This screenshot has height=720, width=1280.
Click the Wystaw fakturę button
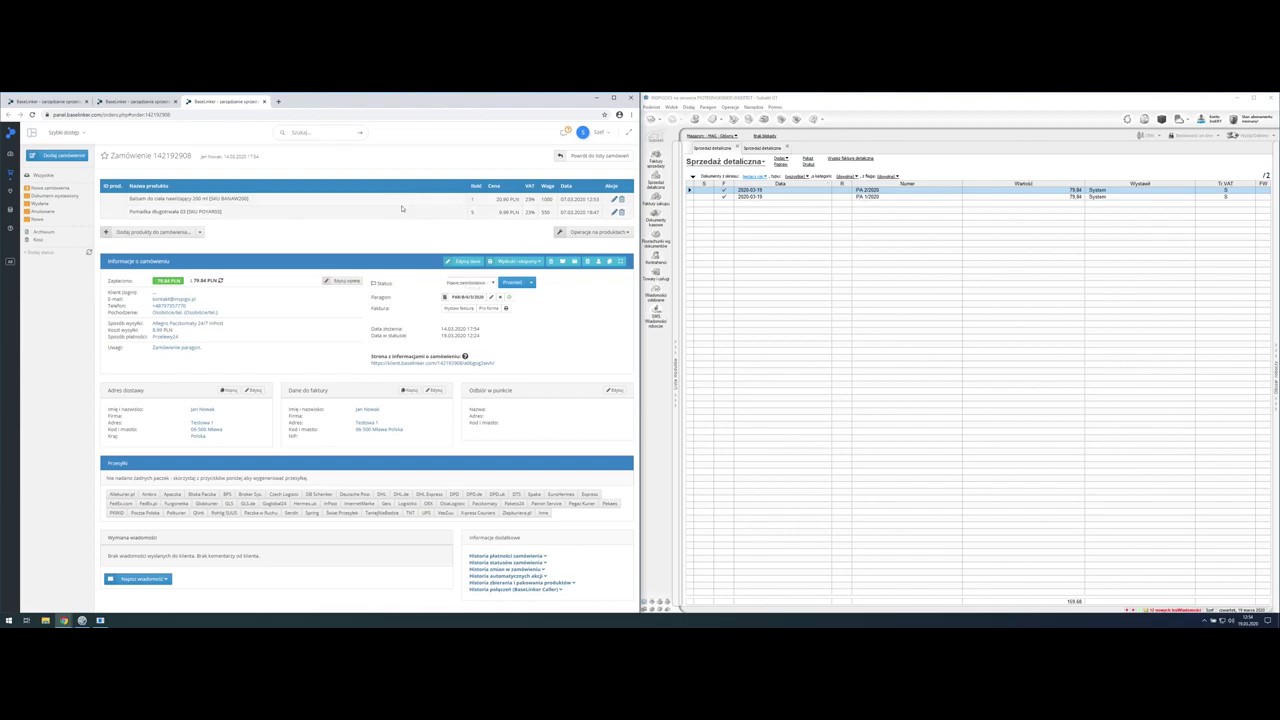tap(459, 308)
